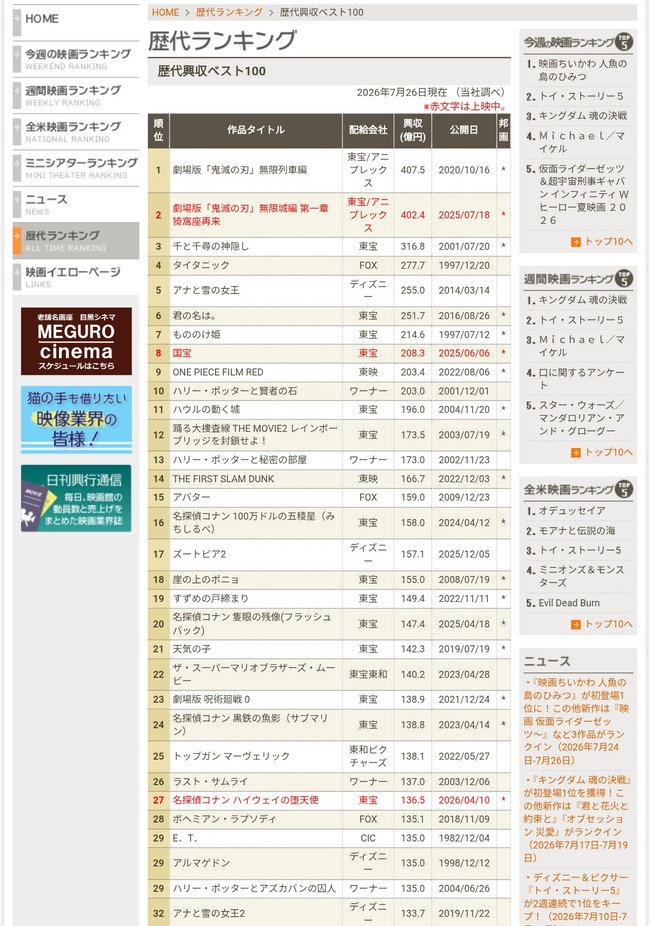This screenshot has width=650, height=926.
Task: Click HOME breadcrumb link
Action: pyautogui.click(x=165, y=12)
